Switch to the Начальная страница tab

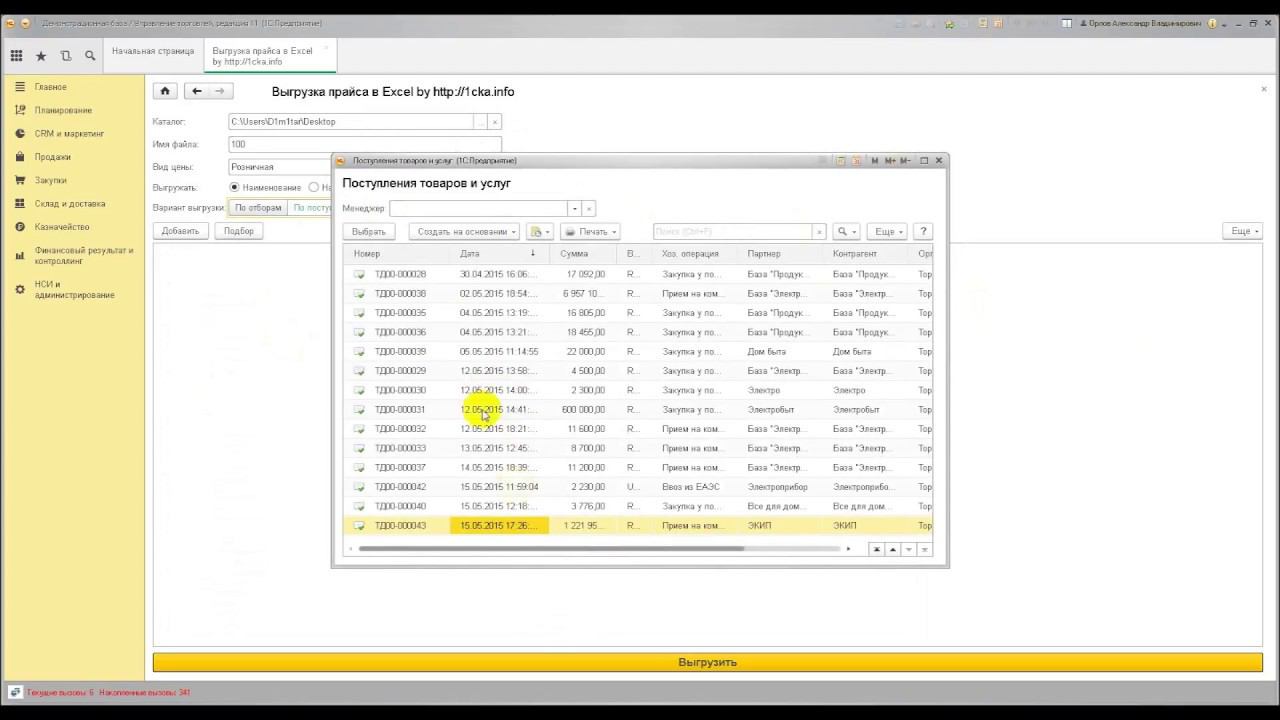coord(153,51)
